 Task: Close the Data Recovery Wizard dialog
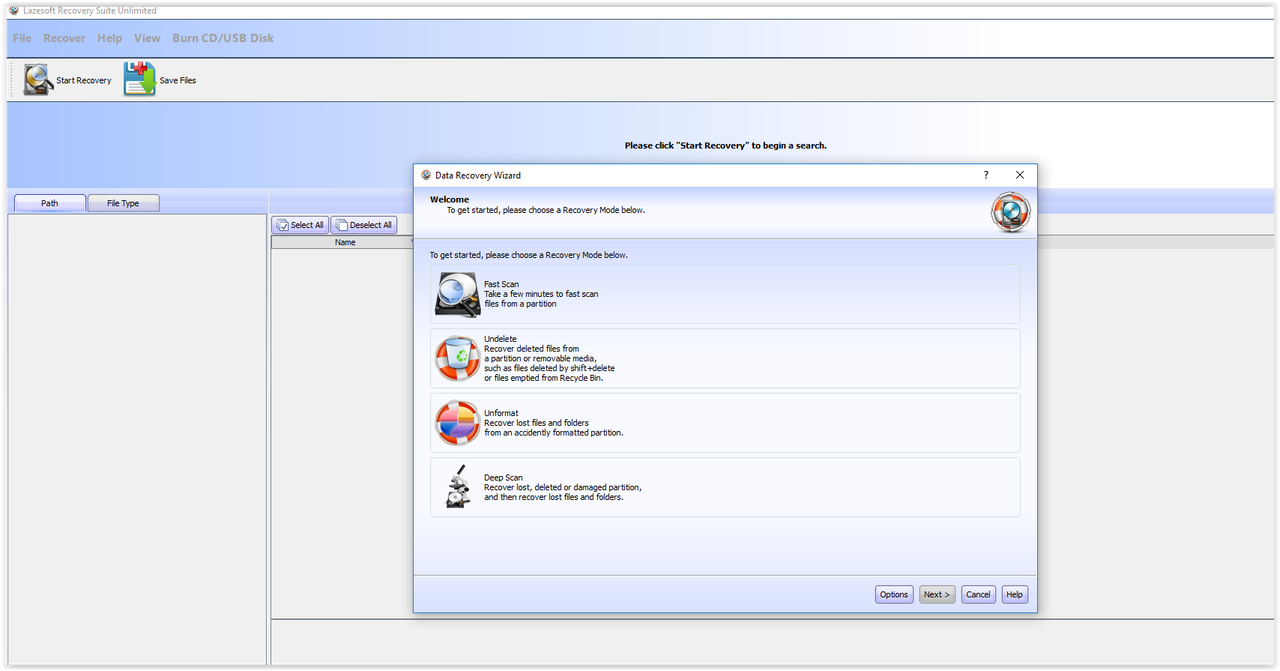pos(1020,175)
